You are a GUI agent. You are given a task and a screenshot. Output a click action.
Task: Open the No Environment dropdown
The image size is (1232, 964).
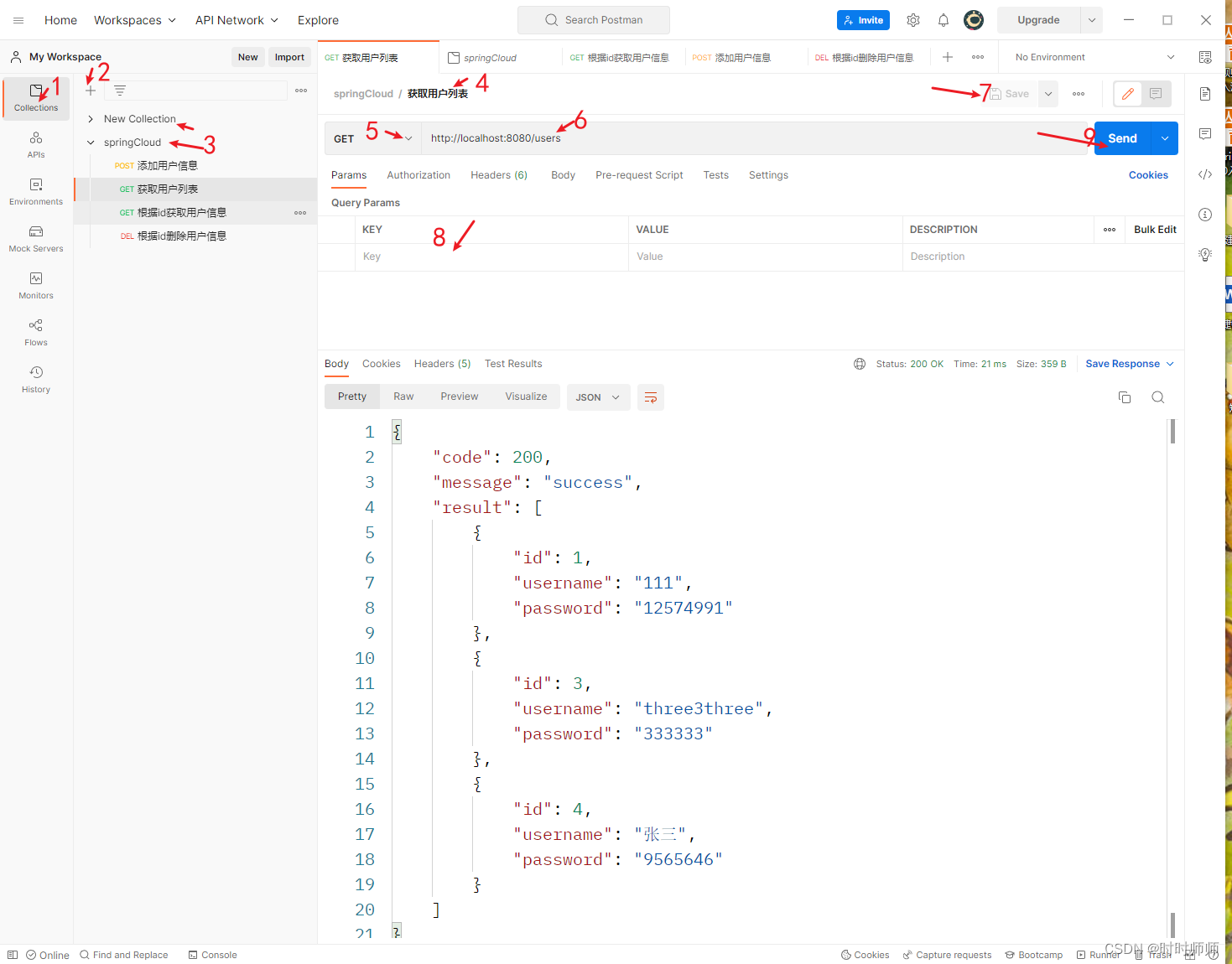click(1094, 57)
